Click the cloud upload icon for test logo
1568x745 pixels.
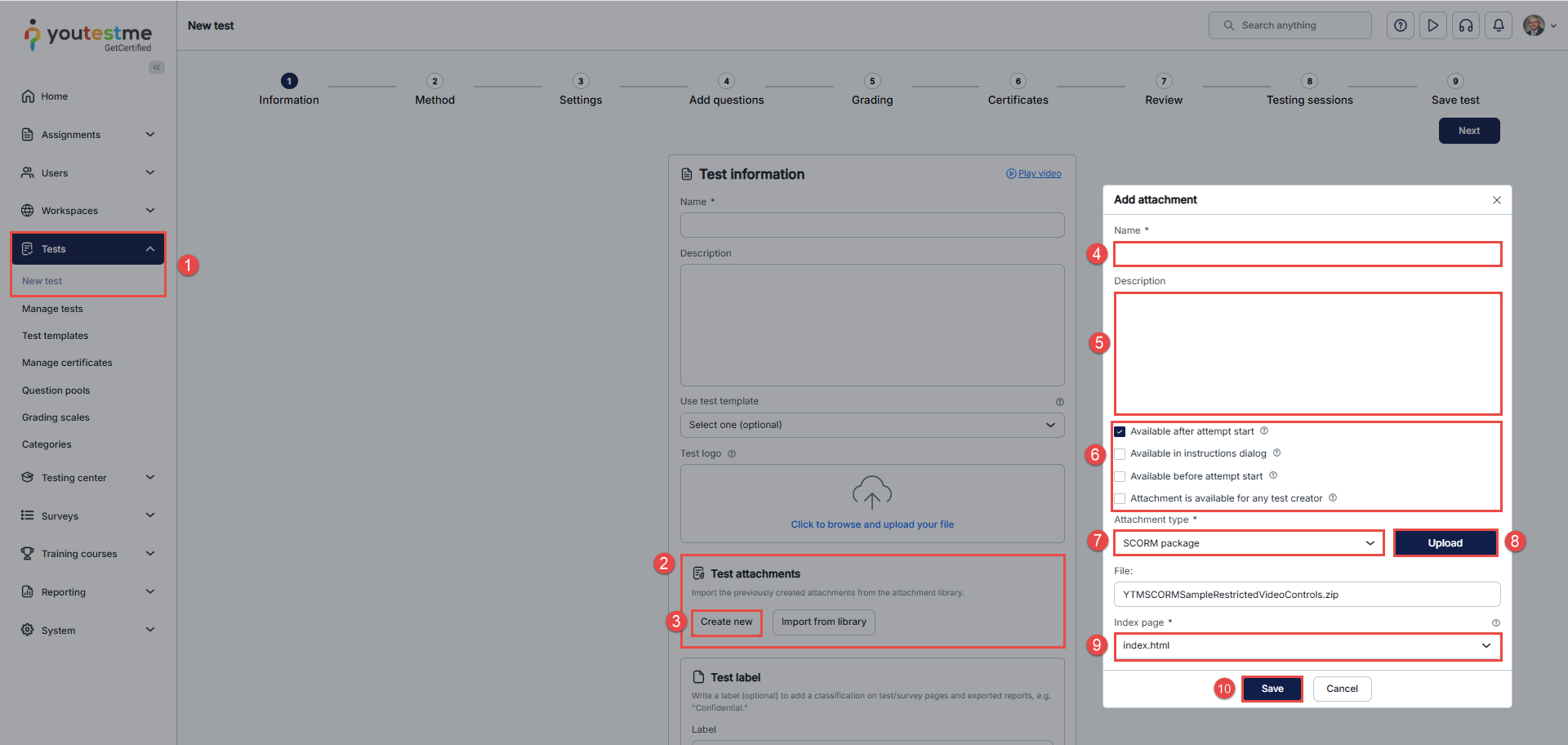point(871,493)
